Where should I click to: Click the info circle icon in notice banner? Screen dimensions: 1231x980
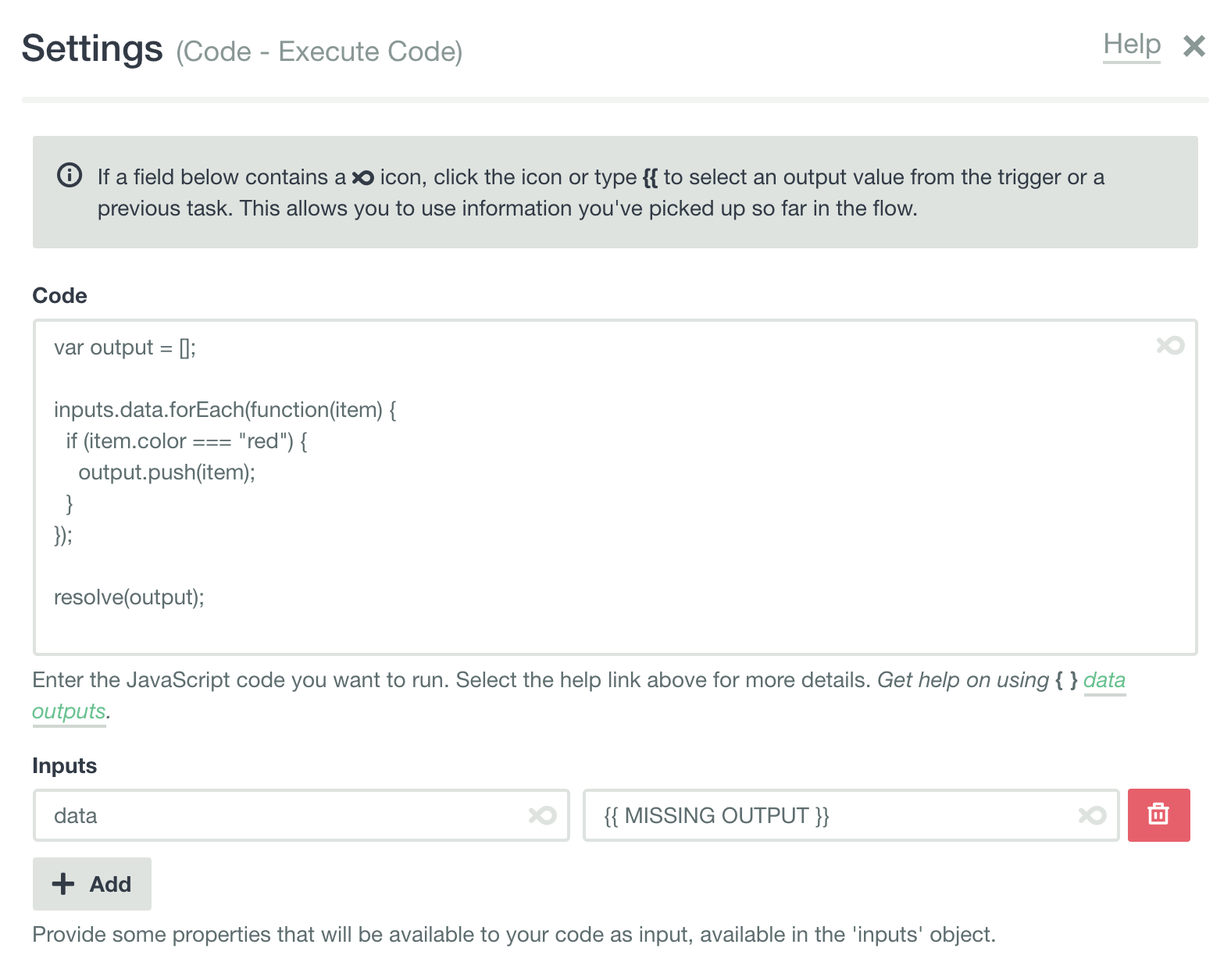[70, 176]
